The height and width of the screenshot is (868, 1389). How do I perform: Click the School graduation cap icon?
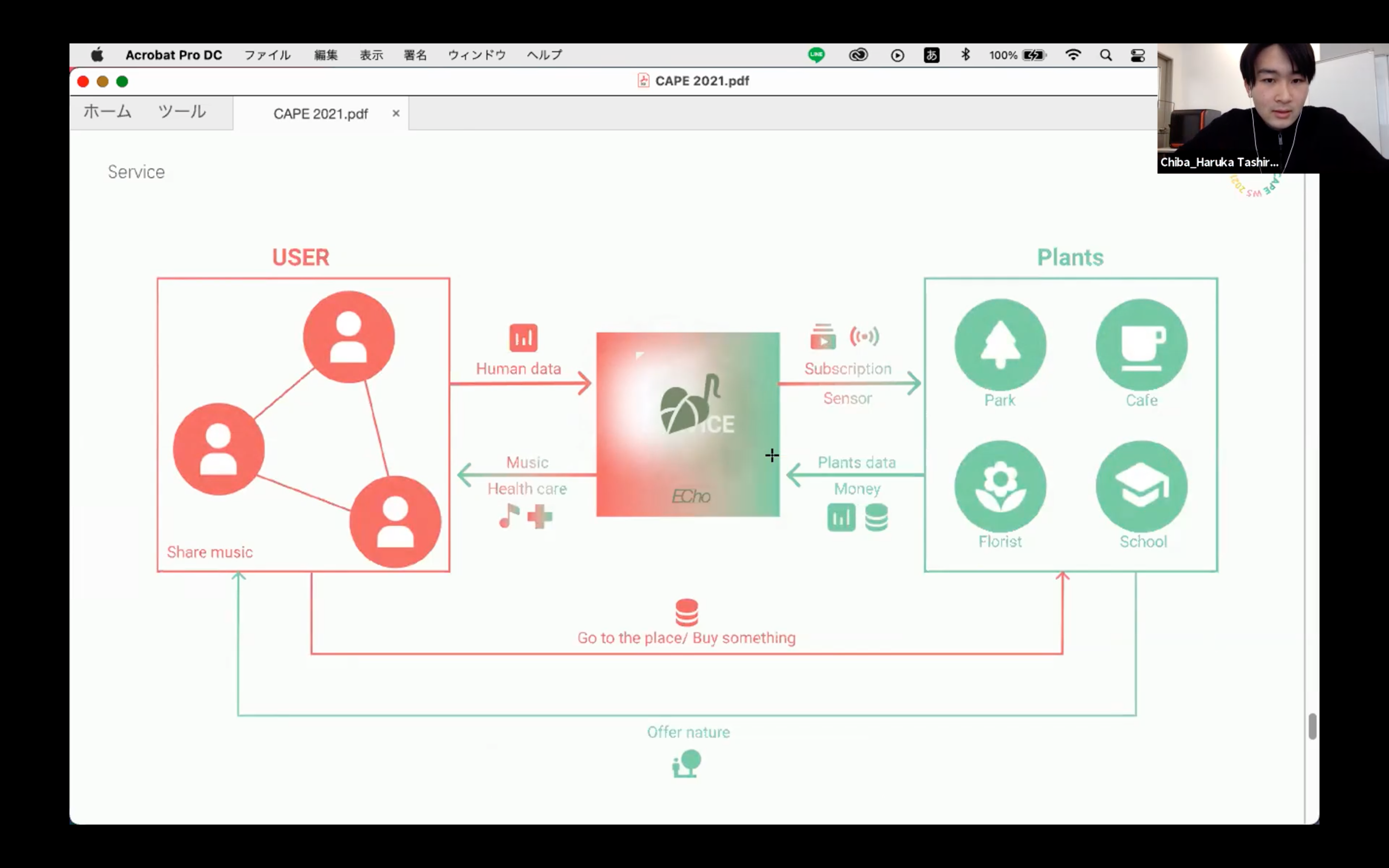click(x=1142, y=486)
